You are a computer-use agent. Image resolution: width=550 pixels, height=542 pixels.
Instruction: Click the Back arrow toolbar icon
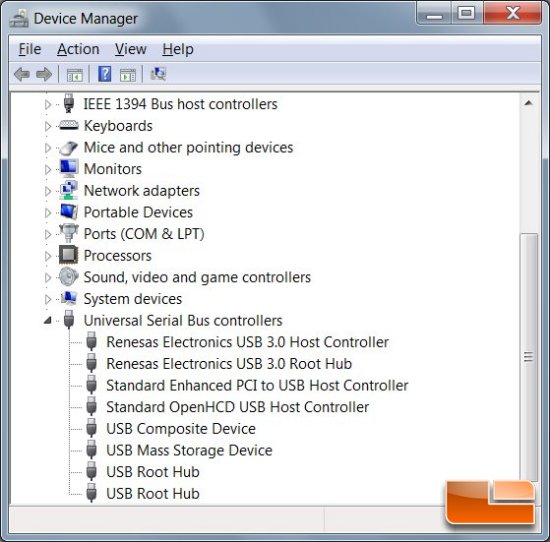coord(22,74)
